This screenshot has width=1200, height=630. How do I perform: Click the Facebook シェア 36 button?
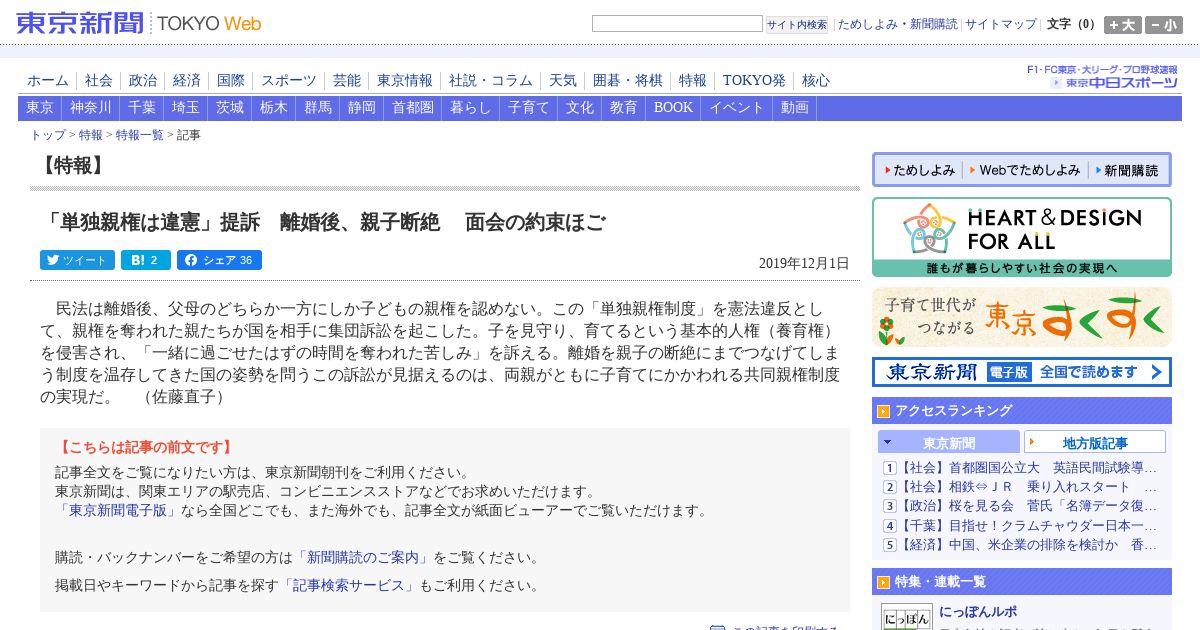(x=219, y=260)
